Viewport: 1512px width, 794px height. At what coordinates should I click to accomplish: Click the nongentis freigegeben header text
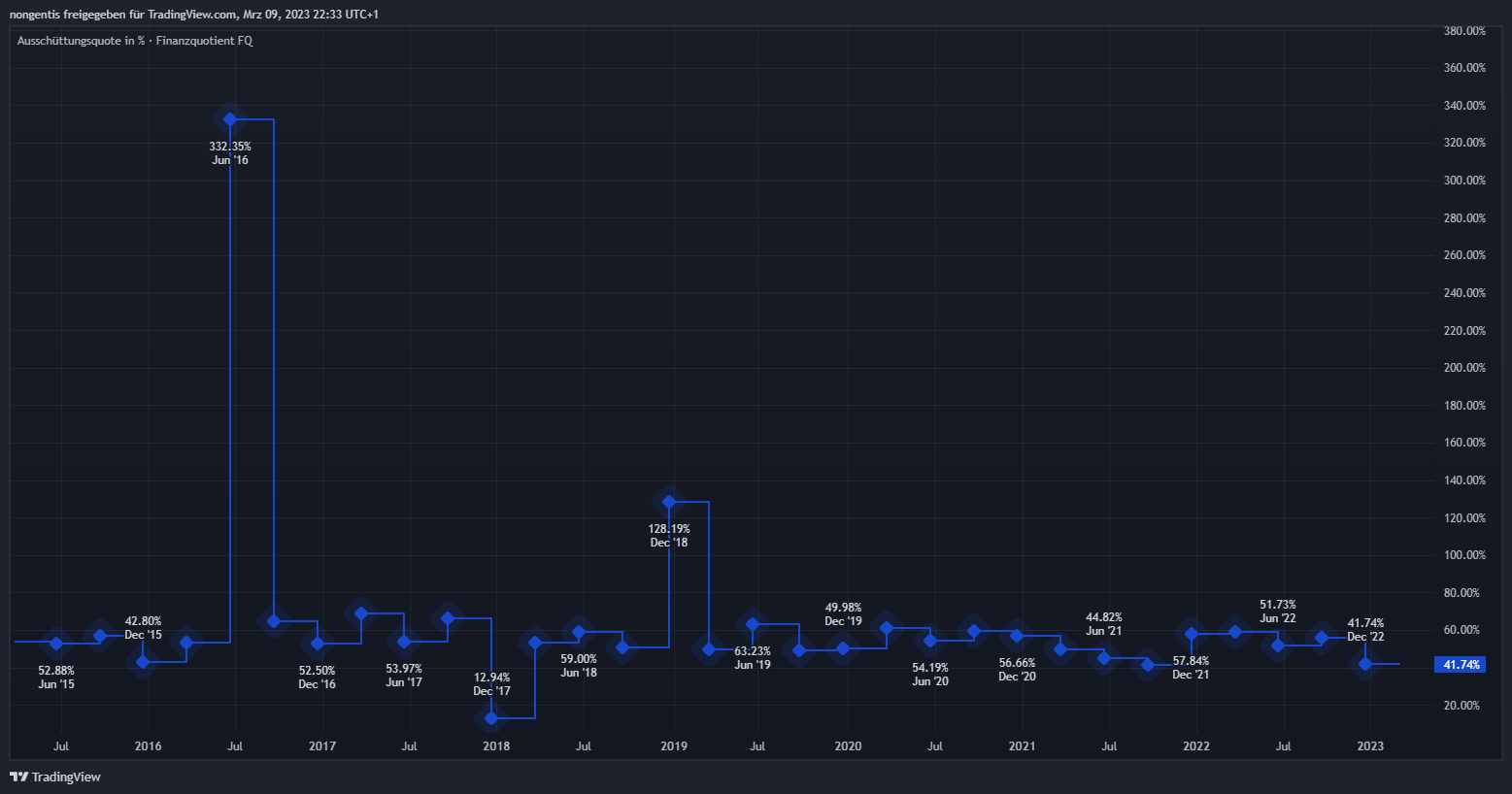pyautogui.click(x=194, y=15)
